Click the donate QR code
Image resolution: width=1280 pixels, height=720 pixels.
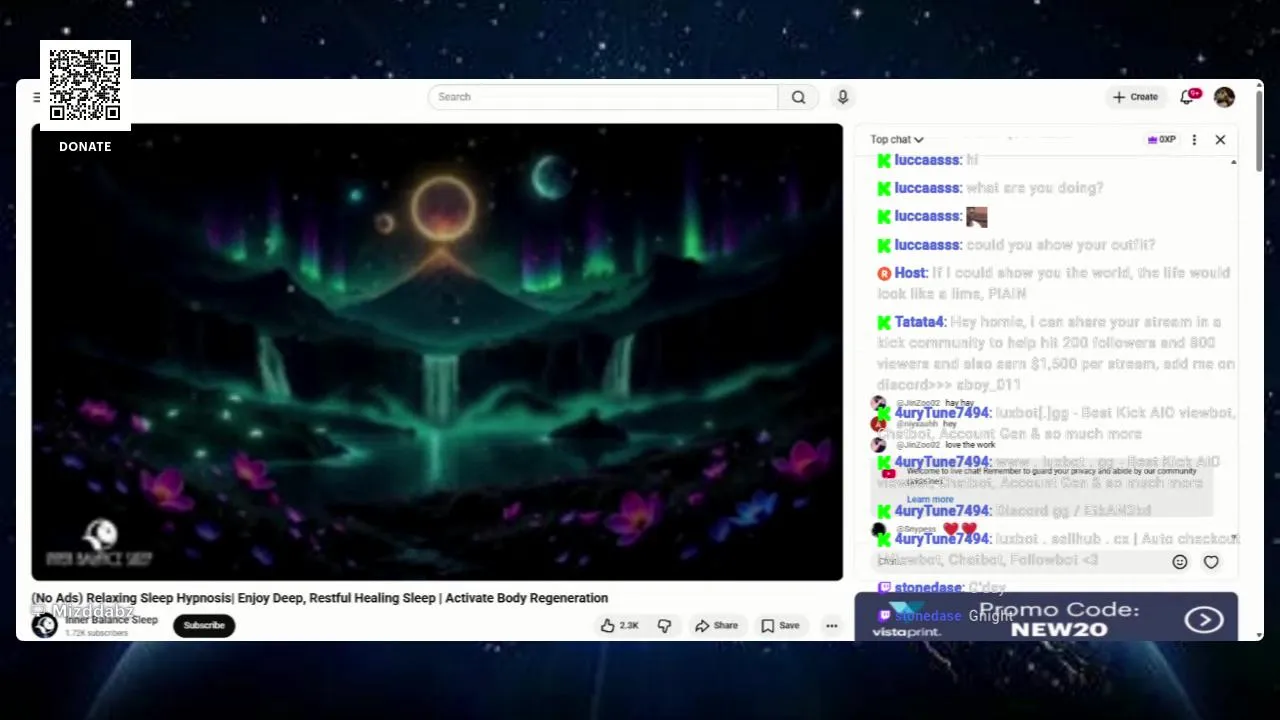click(85, 85)
